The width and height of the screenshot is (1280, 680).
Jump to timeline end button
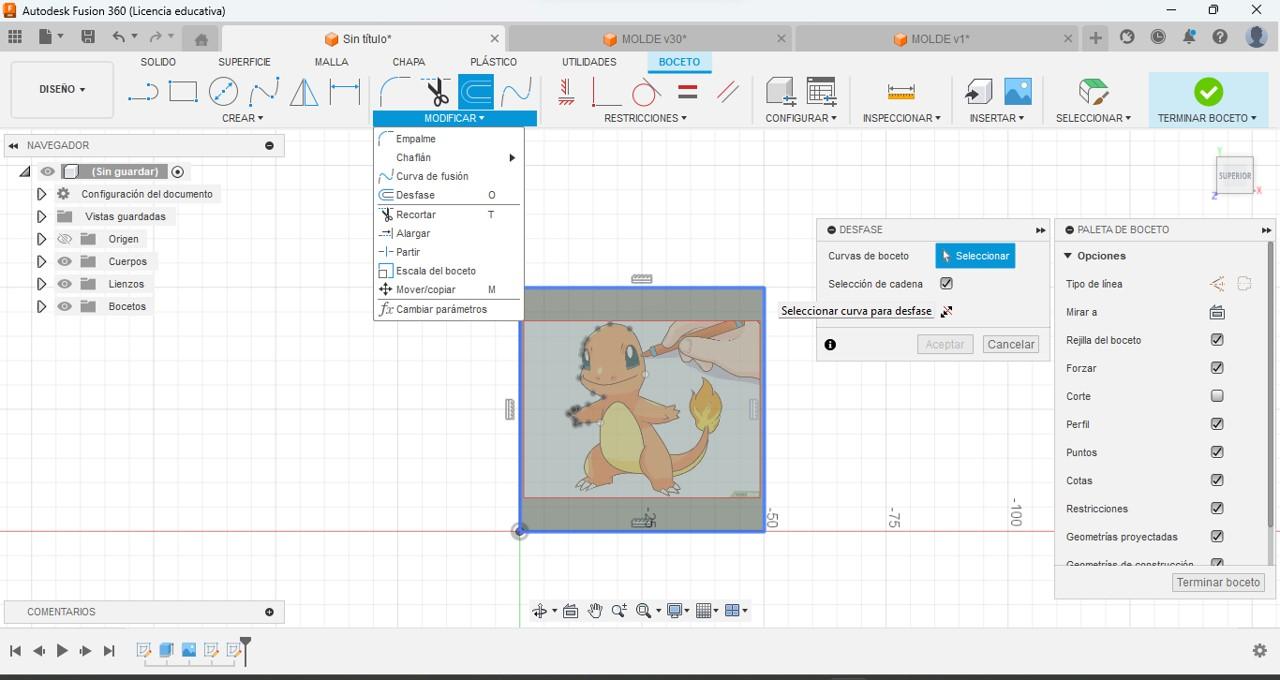point(109,651)
